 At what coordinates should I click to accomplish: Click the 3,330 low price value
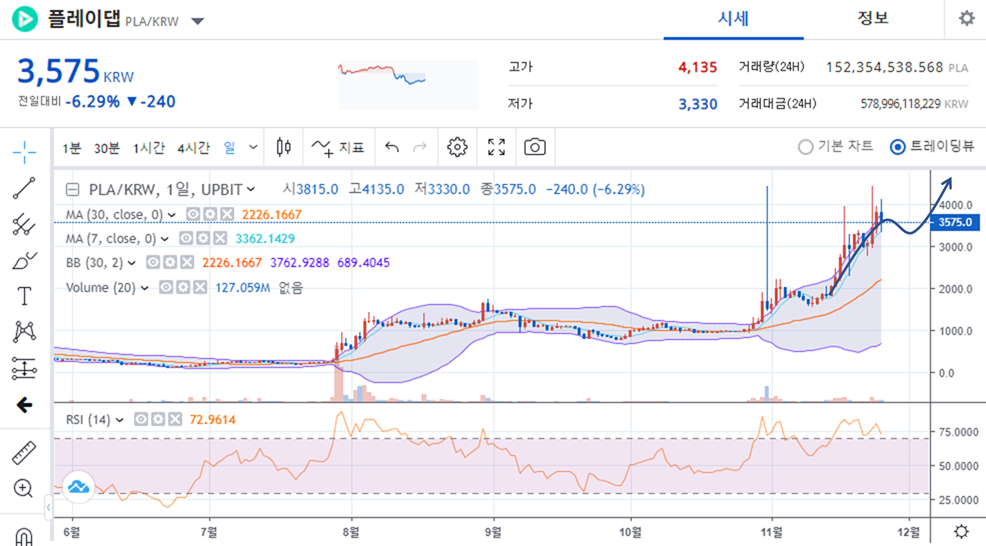[x=697, y=104]
